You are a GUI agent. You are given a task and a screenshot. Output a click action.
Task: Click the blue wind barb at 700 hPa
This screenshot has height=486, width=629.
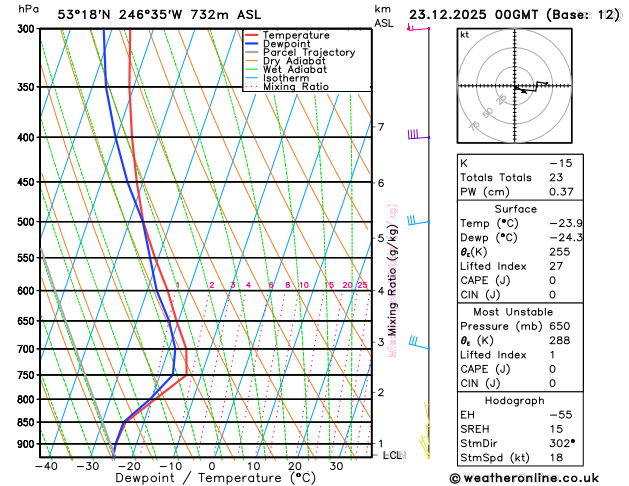point(420,343)
